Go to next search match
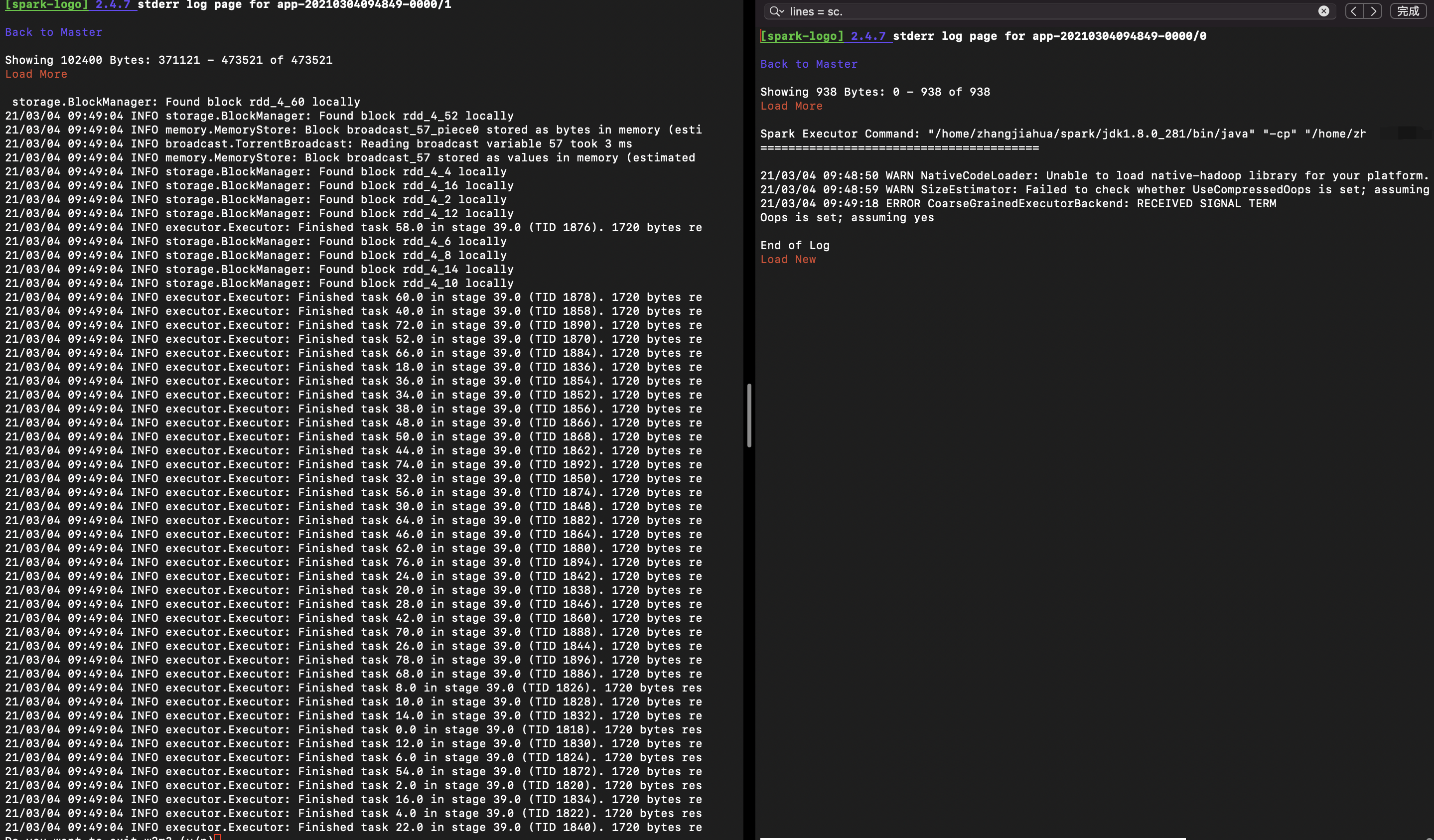 (x=1373, y=11)
